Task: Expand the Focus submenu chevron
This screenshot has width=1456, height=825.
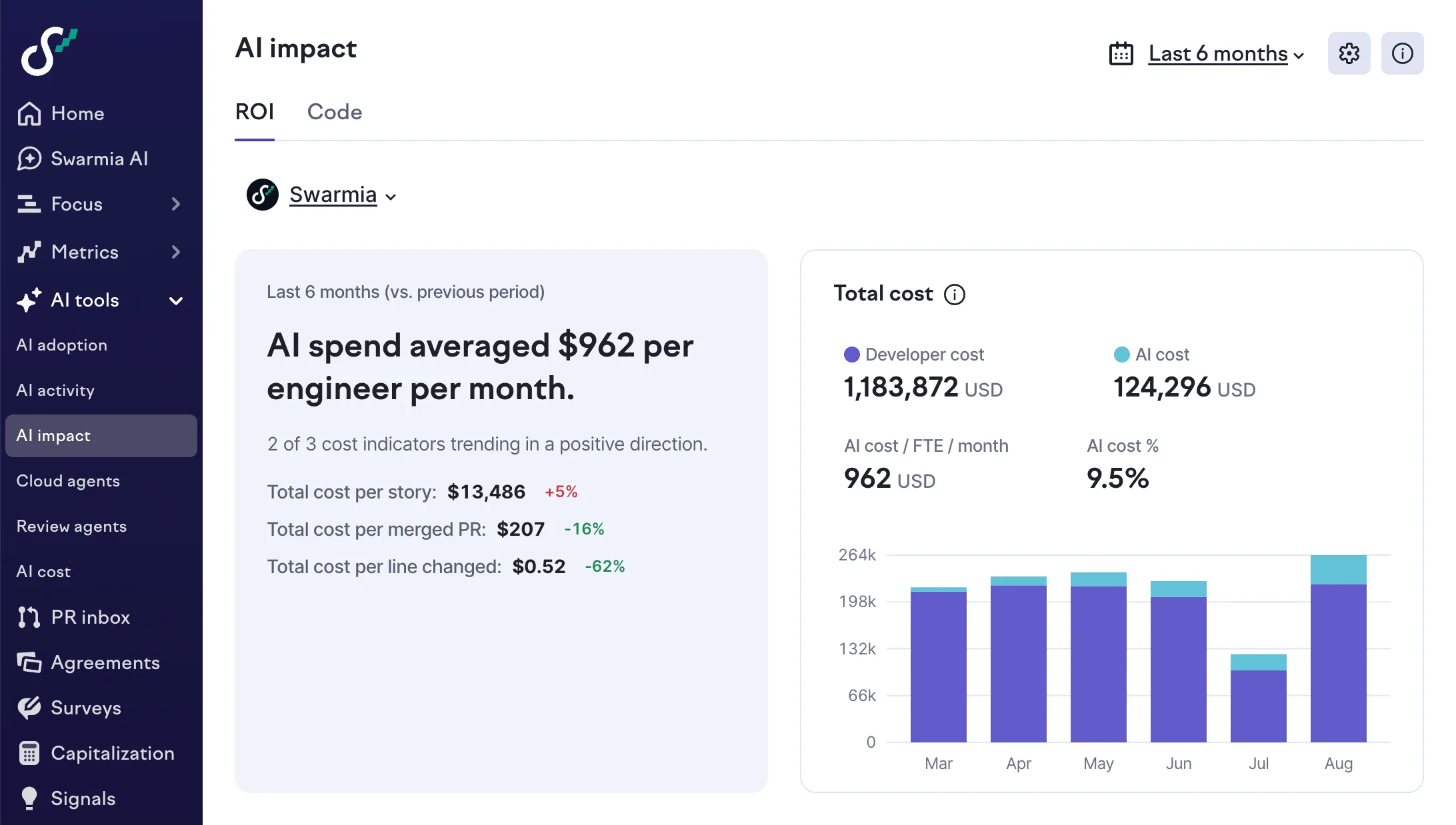Action: (176, 204)
